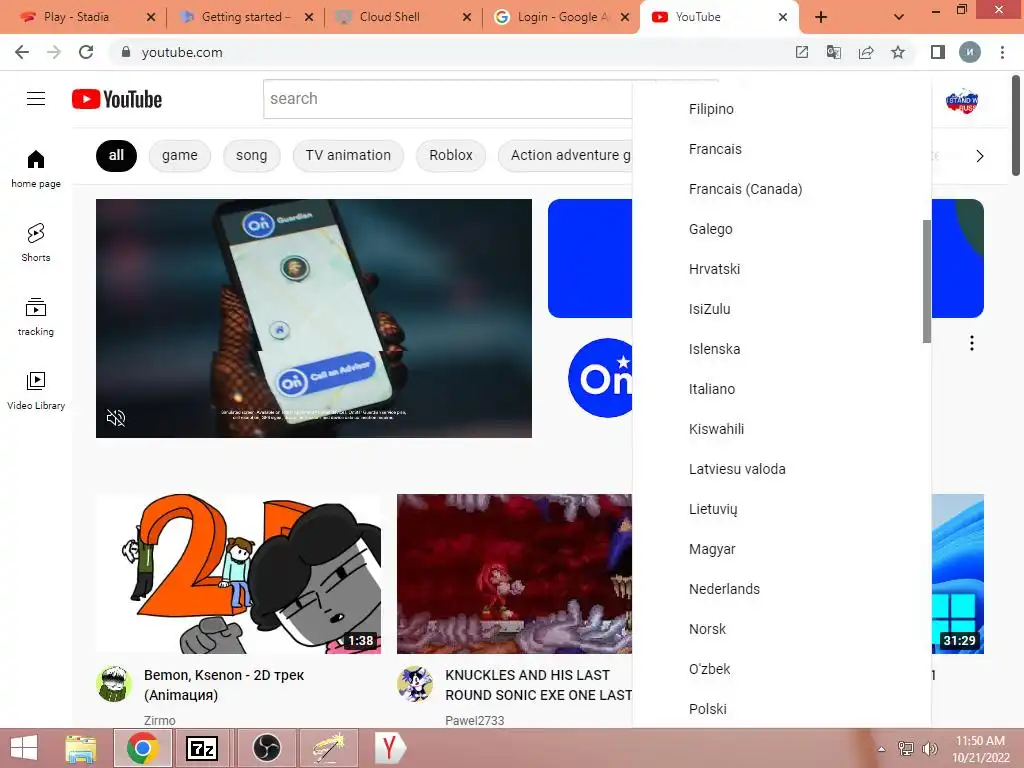Open OBS Studio from the taskbar

coord(266,748)
